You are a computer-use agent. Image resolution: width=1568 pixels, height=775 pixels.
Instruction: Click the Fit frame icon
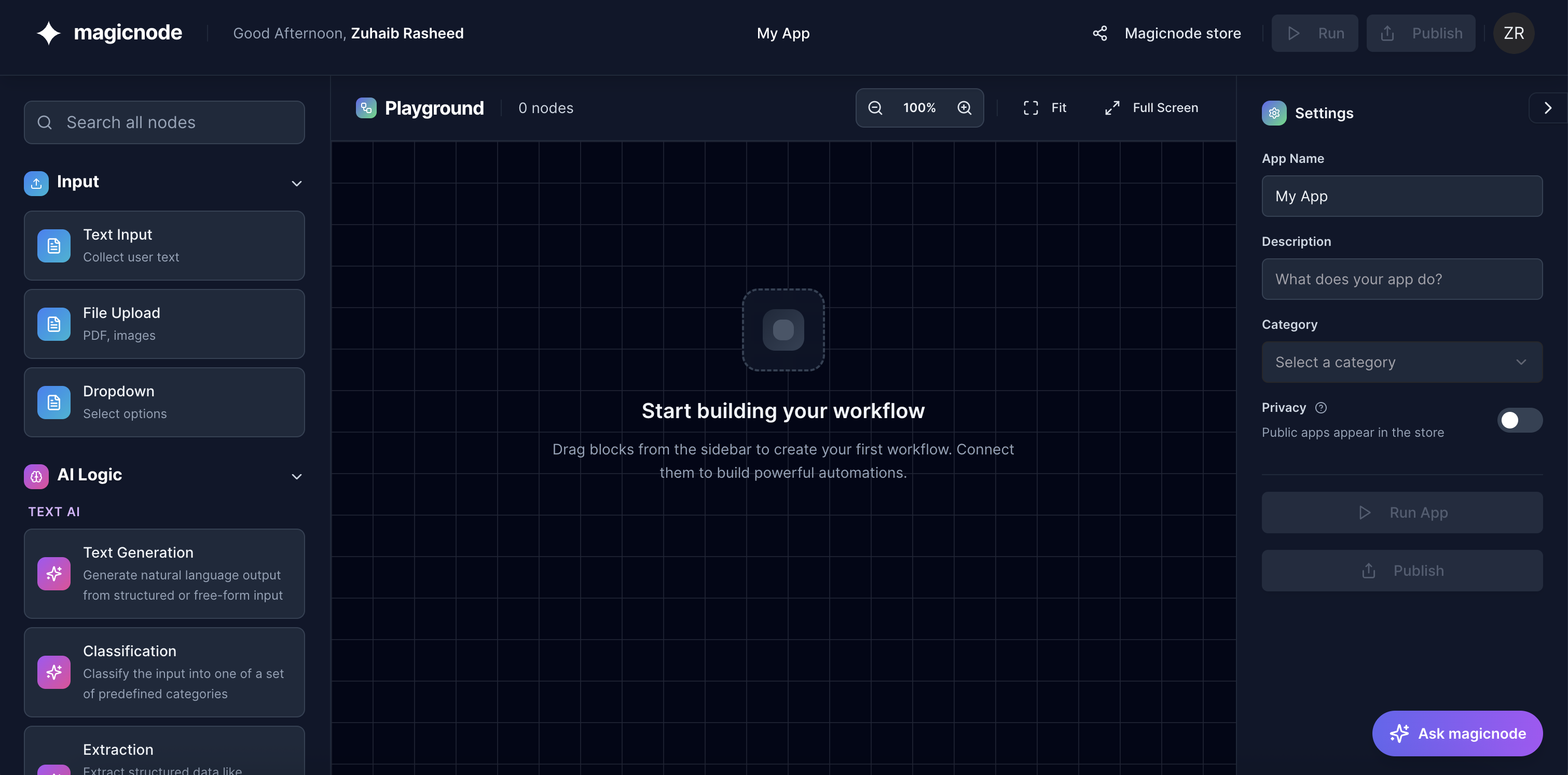pos(1030,108)
